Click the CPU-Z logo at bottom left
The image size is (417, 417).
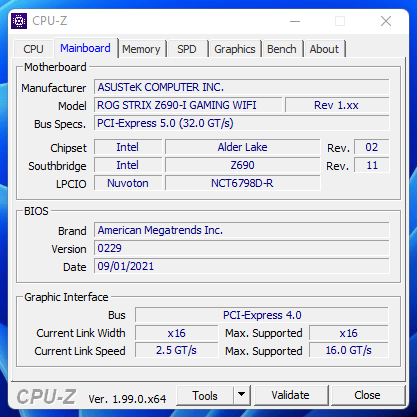pyautogui.click(x=46, y=396)
